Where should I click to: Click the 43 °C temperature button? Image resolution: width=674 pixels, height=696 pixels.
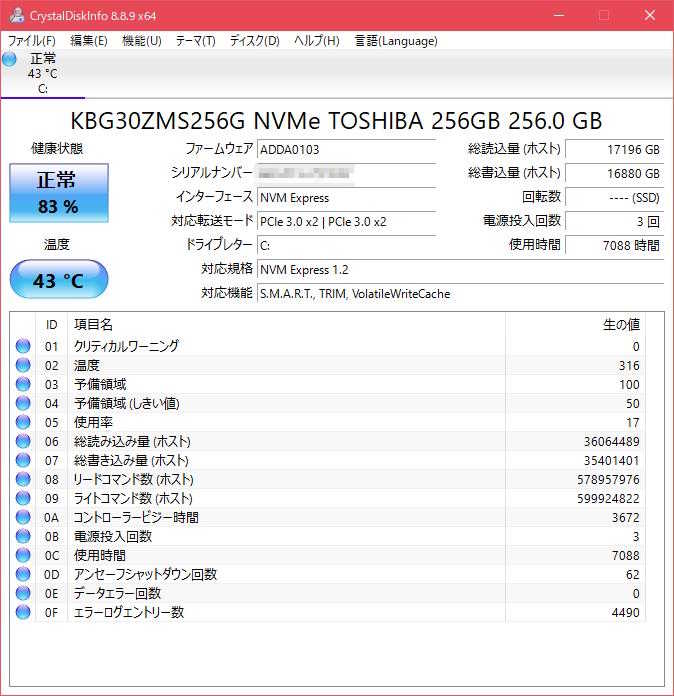[x=59, y=280]
